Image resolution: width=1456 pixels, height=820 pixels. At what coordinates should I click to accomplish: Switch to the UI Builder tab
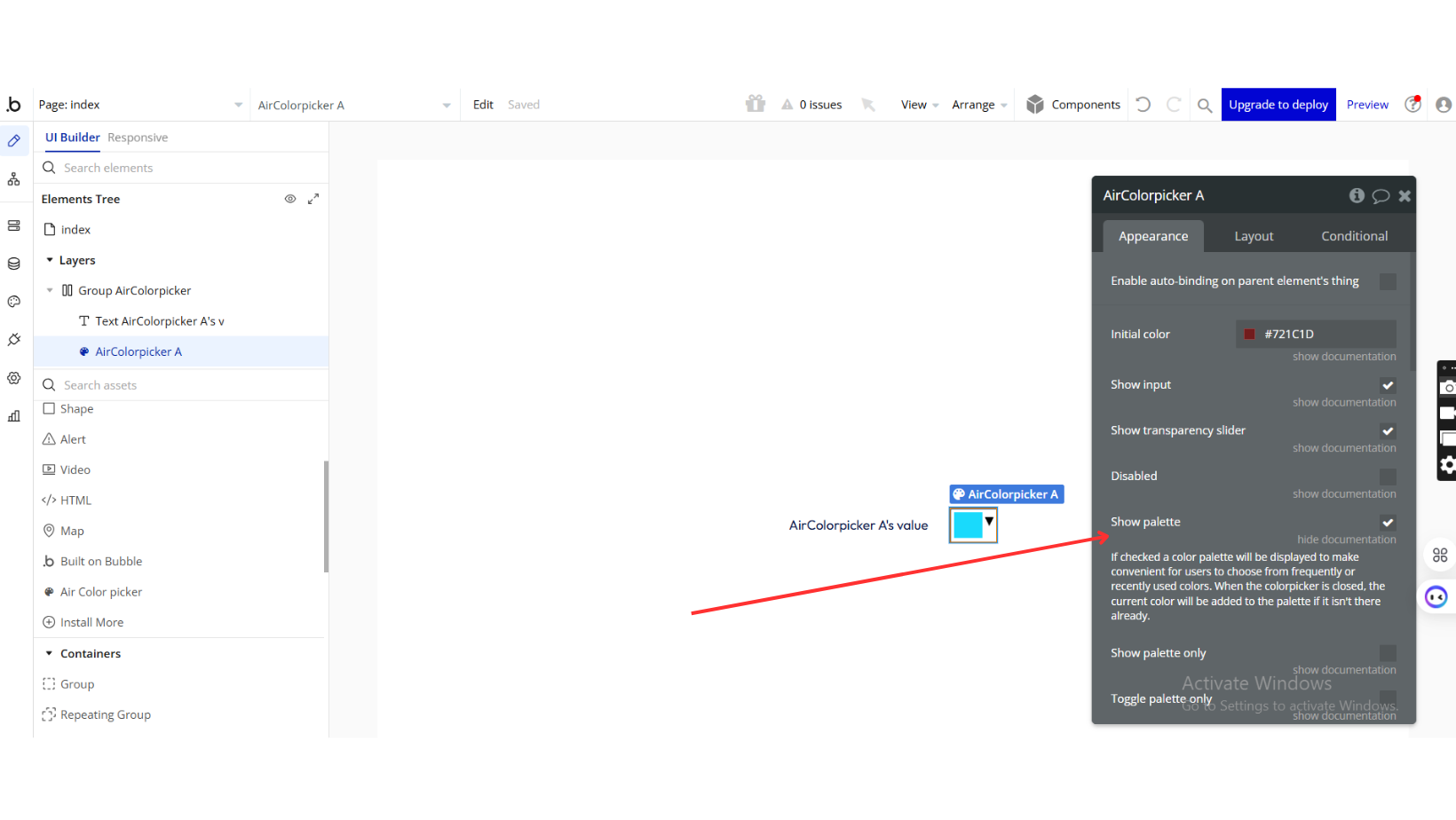tap(73, 138)
